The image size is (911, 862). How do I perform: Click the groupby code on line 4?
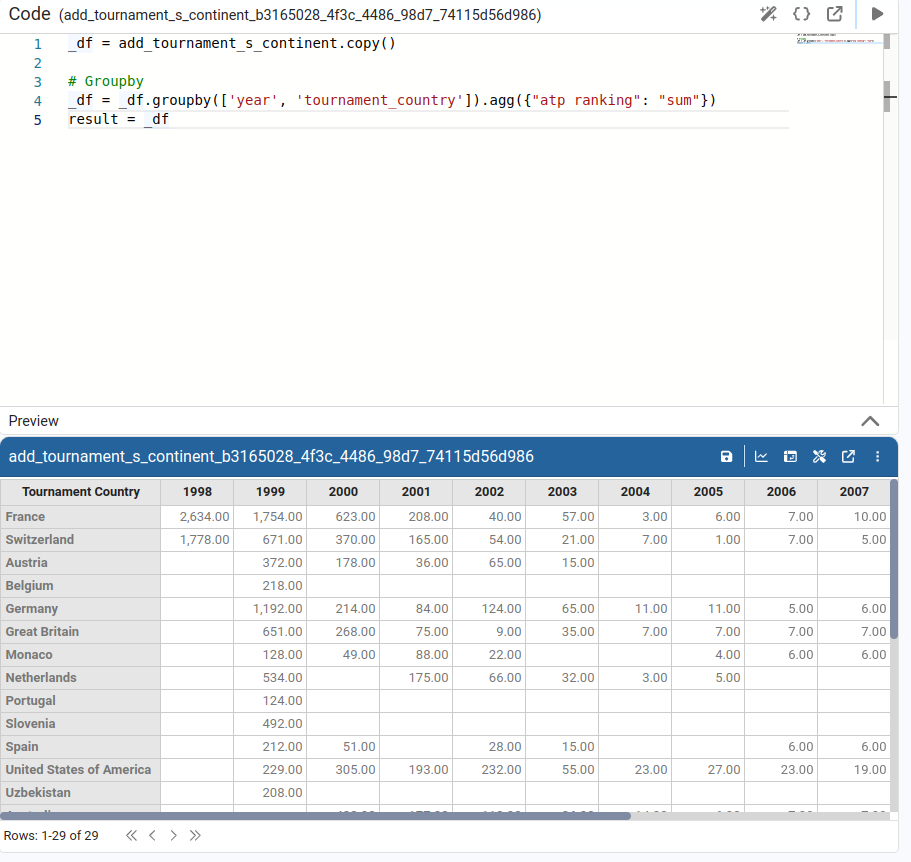click(392, 100)
